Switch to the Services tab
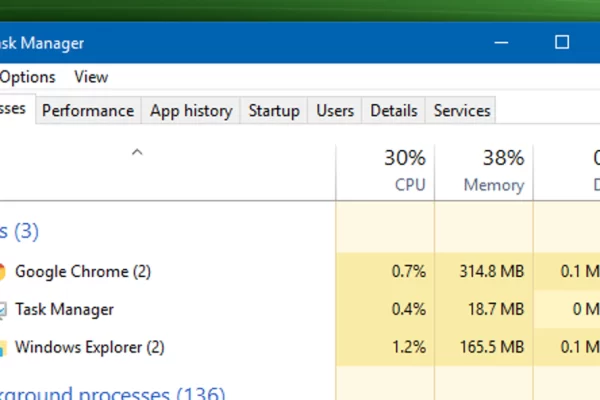Image resolution: width=600 pixels, height=400 pixels. [x=462, y=111]
